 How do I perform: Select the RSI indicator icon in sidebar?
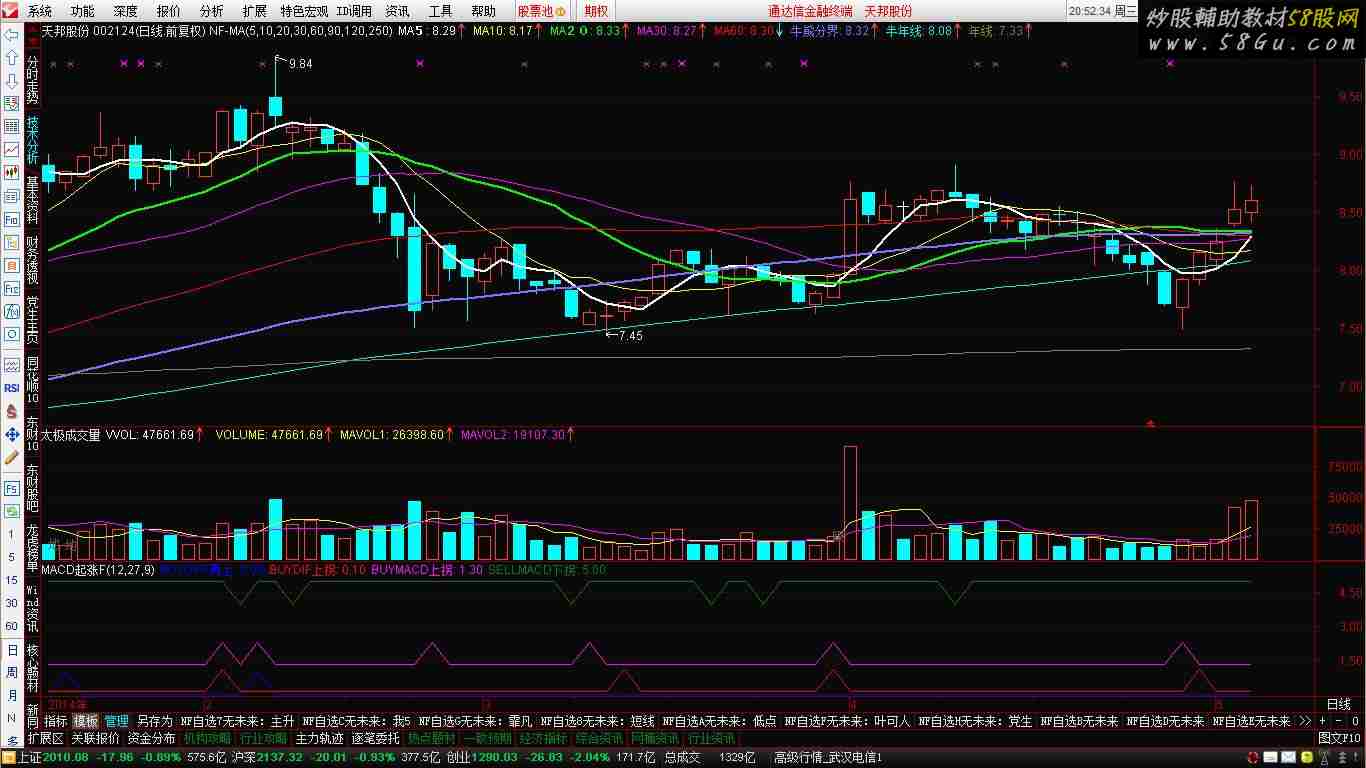11,388
